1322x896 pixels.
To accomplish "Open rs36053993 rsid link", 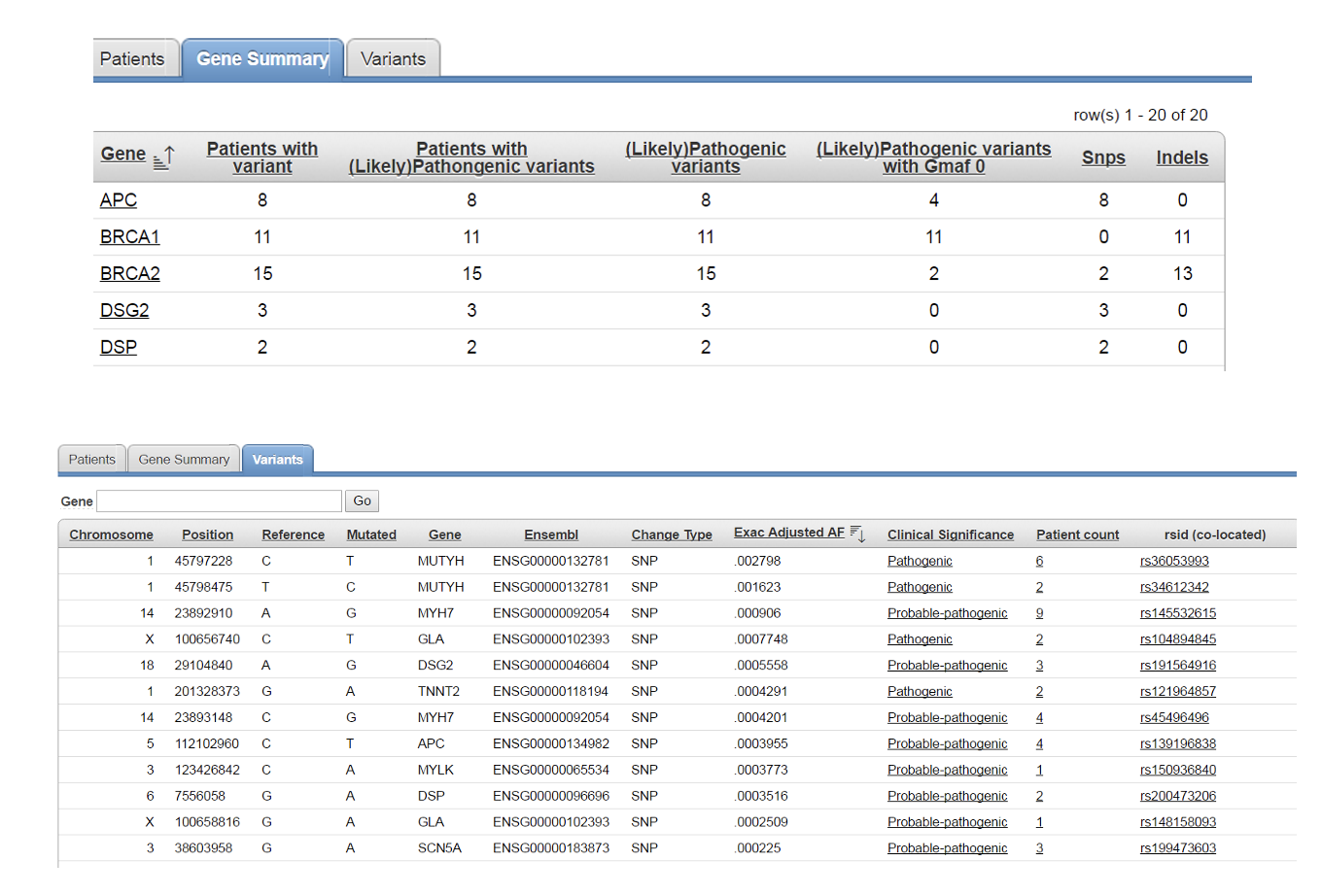I will click(1174, 561).
